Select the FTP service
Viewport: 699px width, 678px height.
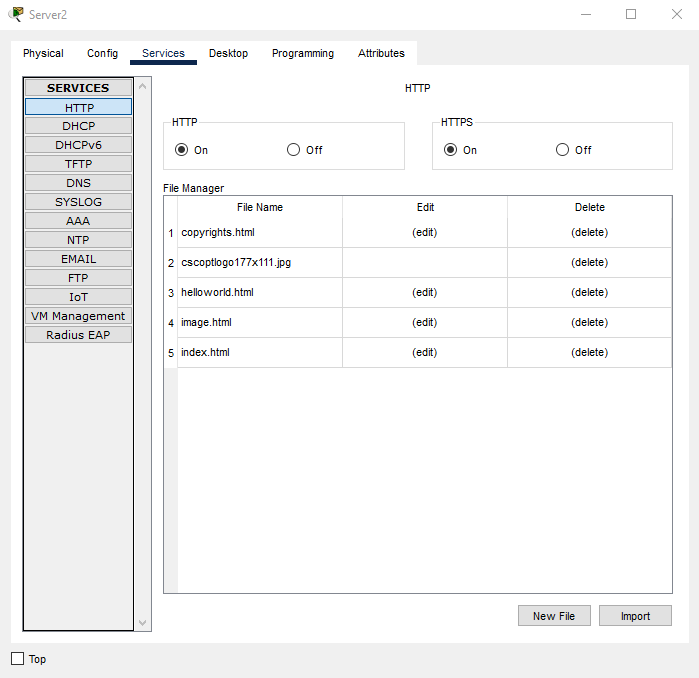click(x=78, y=278)
